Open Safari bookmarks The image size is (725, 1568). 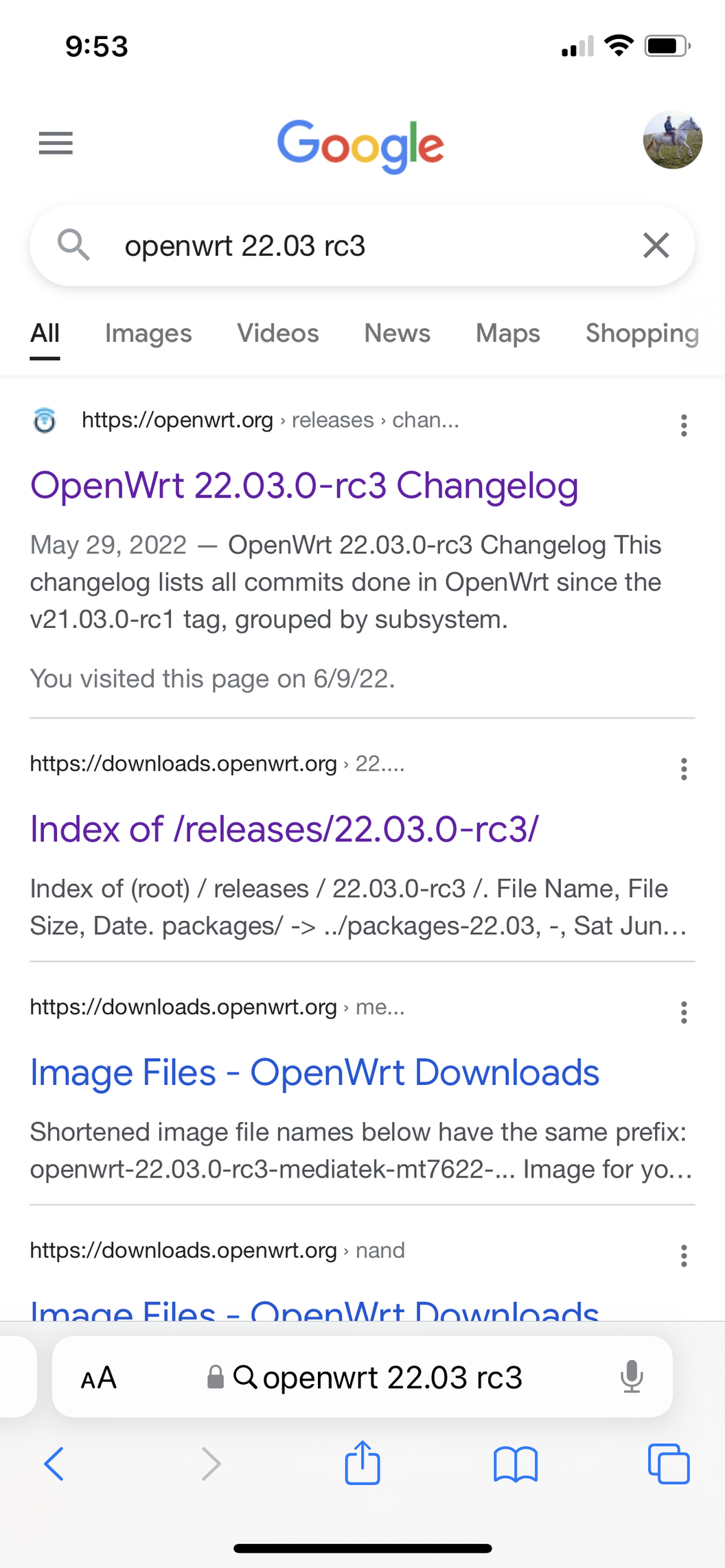point(516,1464)
